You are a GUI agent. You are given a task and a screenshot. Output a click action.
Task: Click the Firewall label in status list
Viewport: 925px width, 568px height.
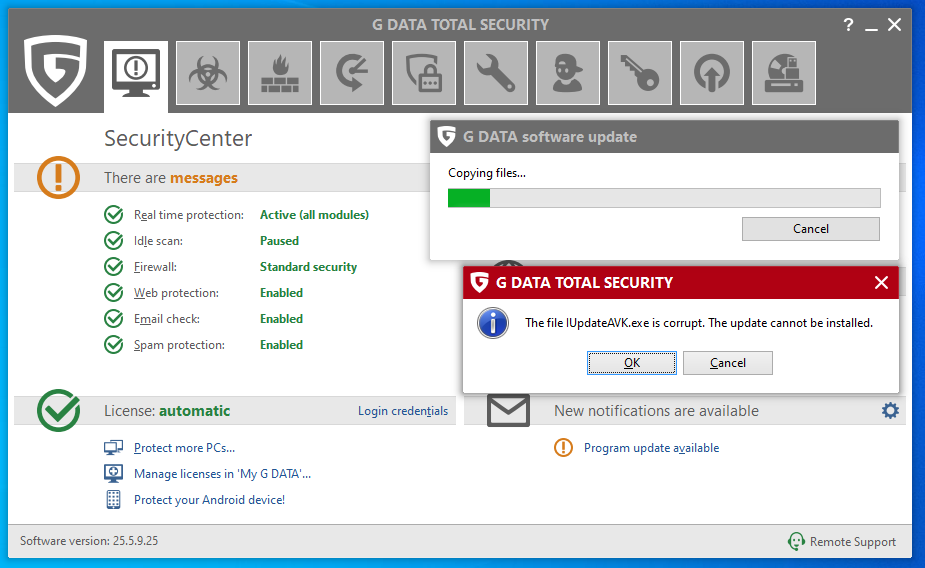click(x=155, y=267)
